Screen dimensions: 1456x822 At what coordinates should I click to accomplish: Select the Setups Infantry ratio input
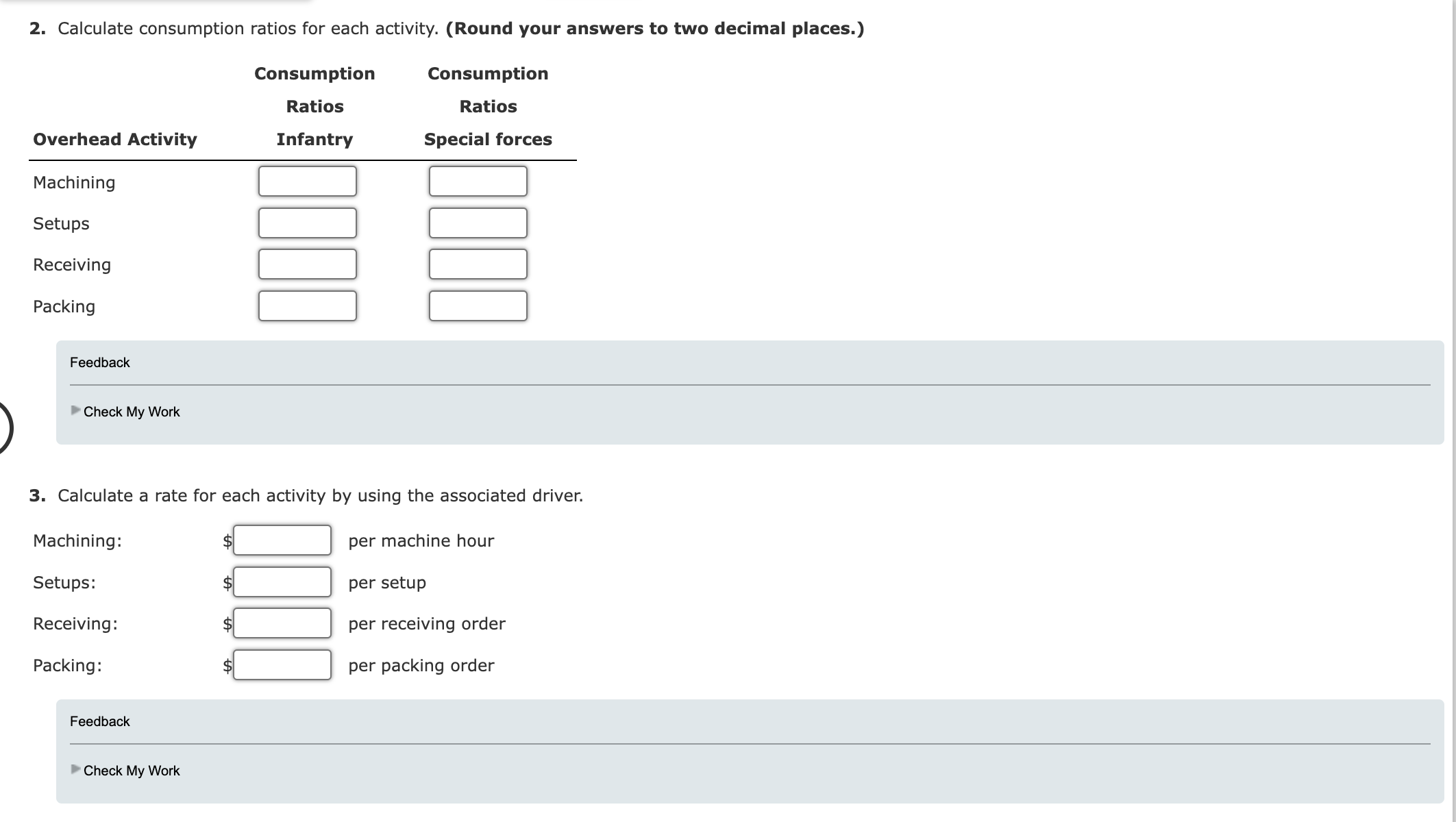(x=307, y=222)
